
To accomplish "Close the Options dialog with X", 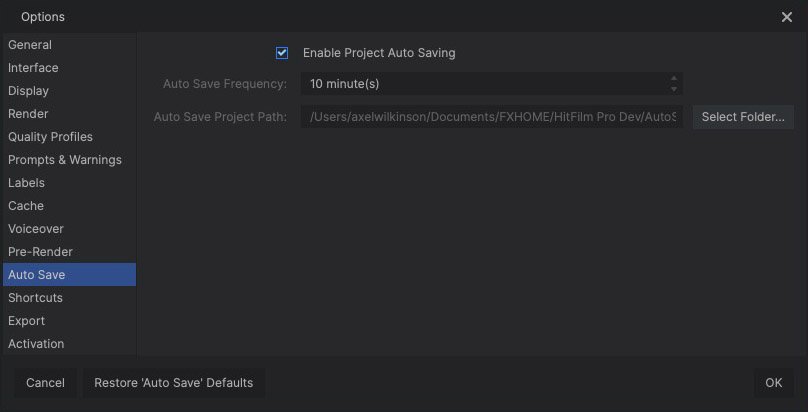I will click(x=786, y=17).
